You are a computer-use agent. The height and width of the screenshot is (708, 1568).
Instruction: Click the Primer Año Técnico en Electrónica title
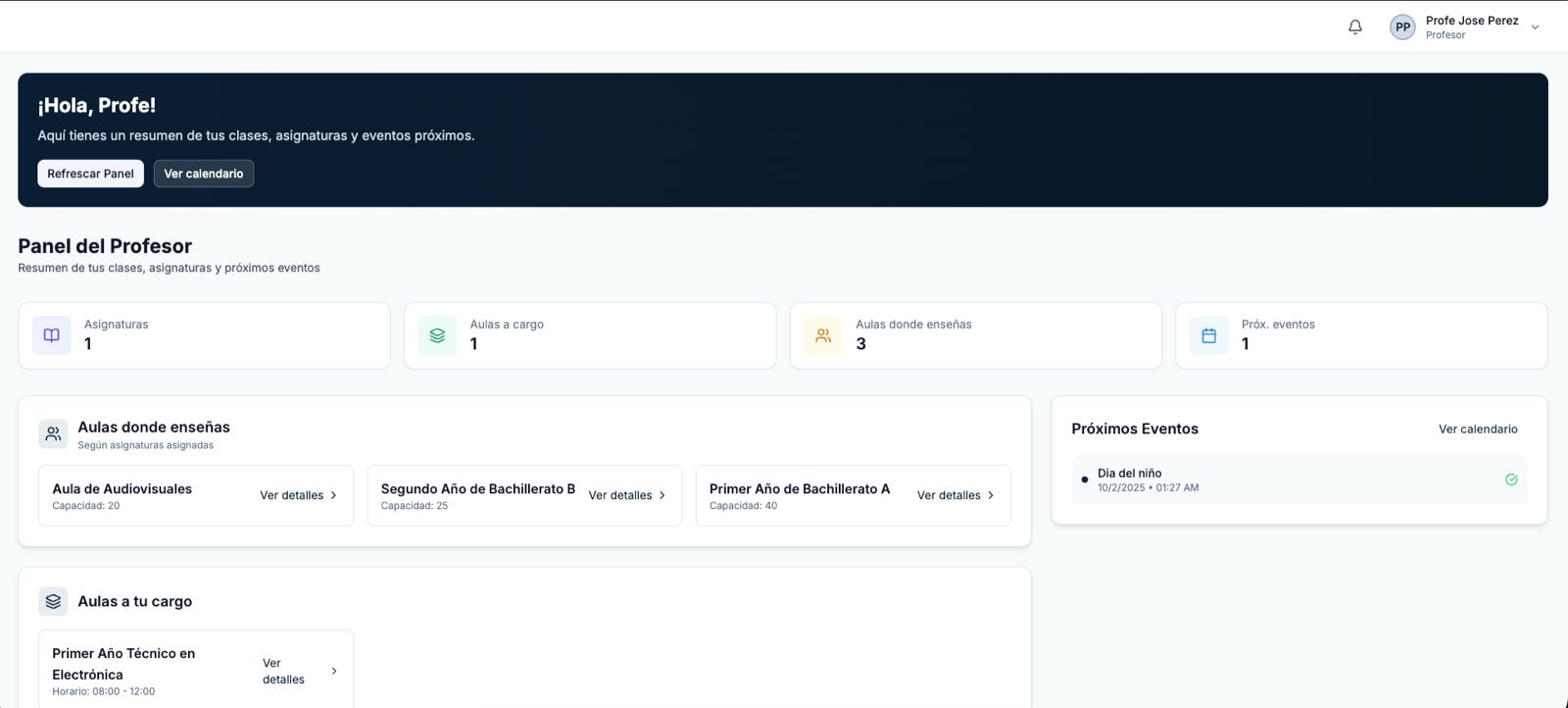[123, 664]
